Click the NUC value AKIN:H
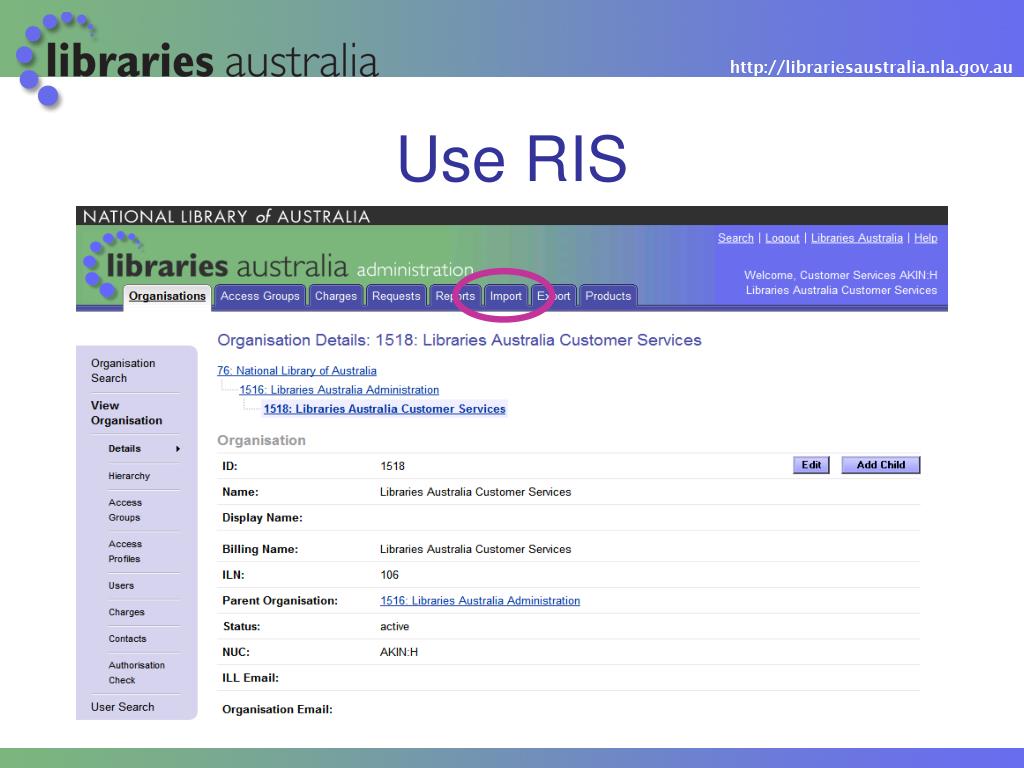Screen dimensions: 1024x768 [x=398, y=652]
